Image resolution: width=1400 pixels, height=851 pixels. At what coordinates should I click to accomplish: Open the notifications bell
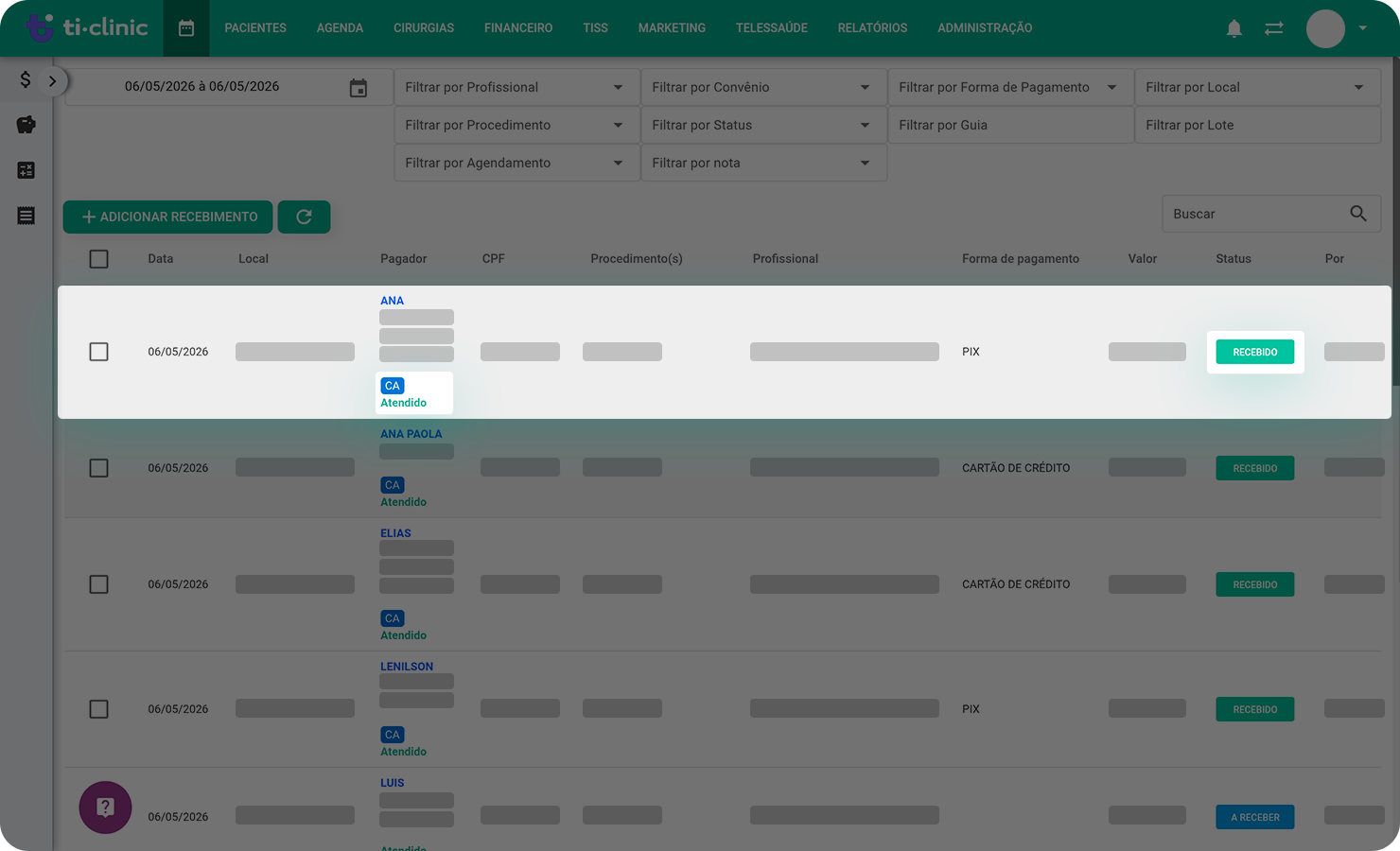click(x=1234, y=28)
